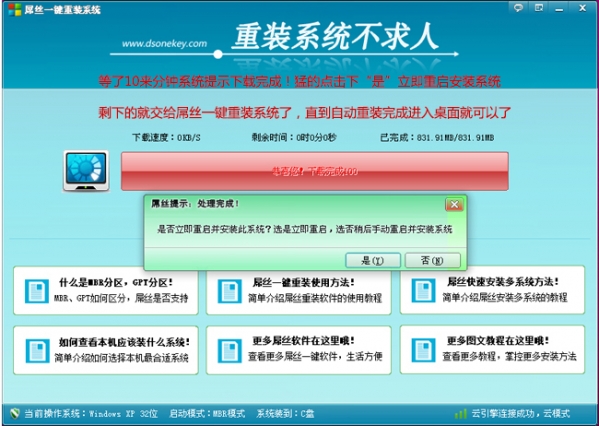Open www.dsonekey.com website link

point(164,44)
